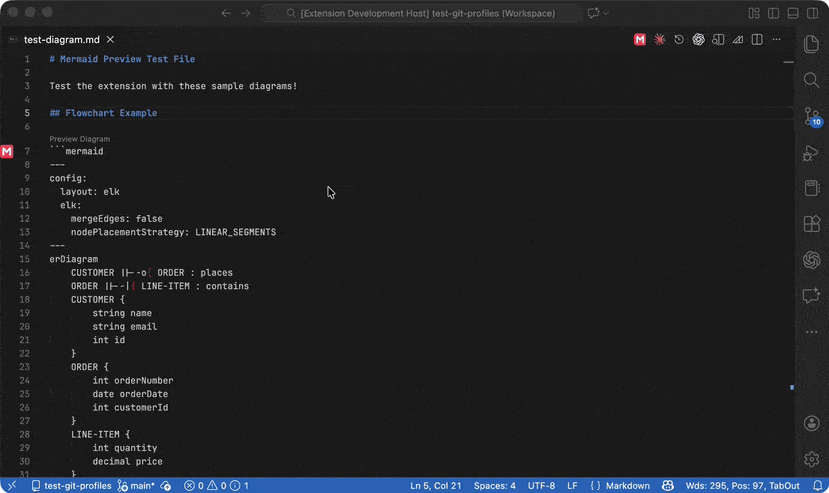Close the test-diagram.md tab
Screen dimensions: 829x493
click(x=110, y=40)
